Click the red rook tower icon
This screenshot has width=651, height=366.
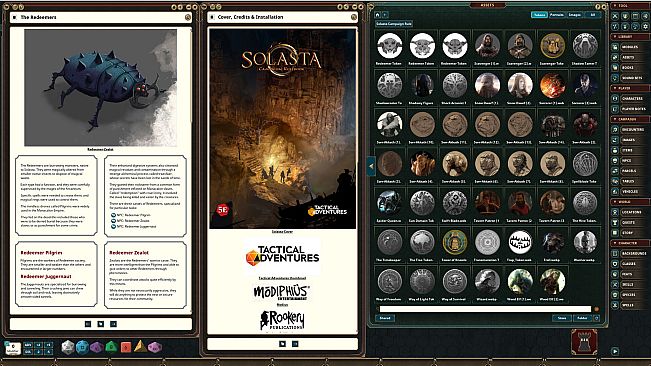click(584, 342)
